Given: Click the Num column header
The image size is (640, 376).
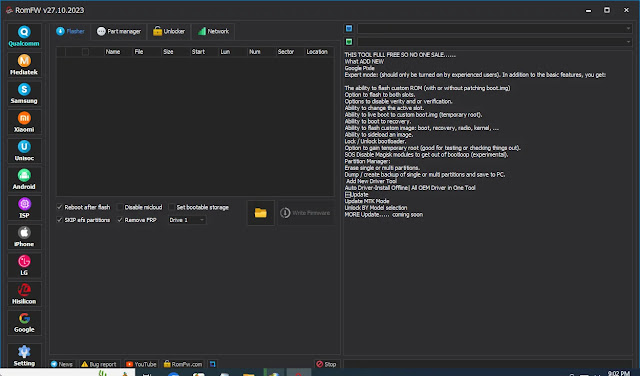Looking at the screenshot, I should click(255, 51).
